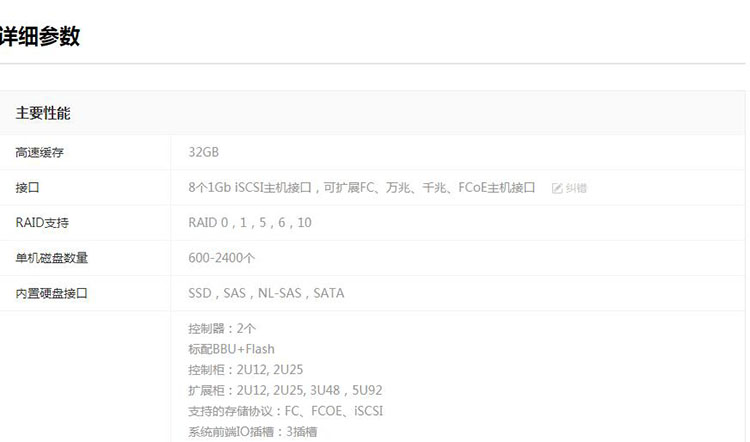Click the 32GB cache value
Viewport: 750px width, 442px height.
[203, 152]
